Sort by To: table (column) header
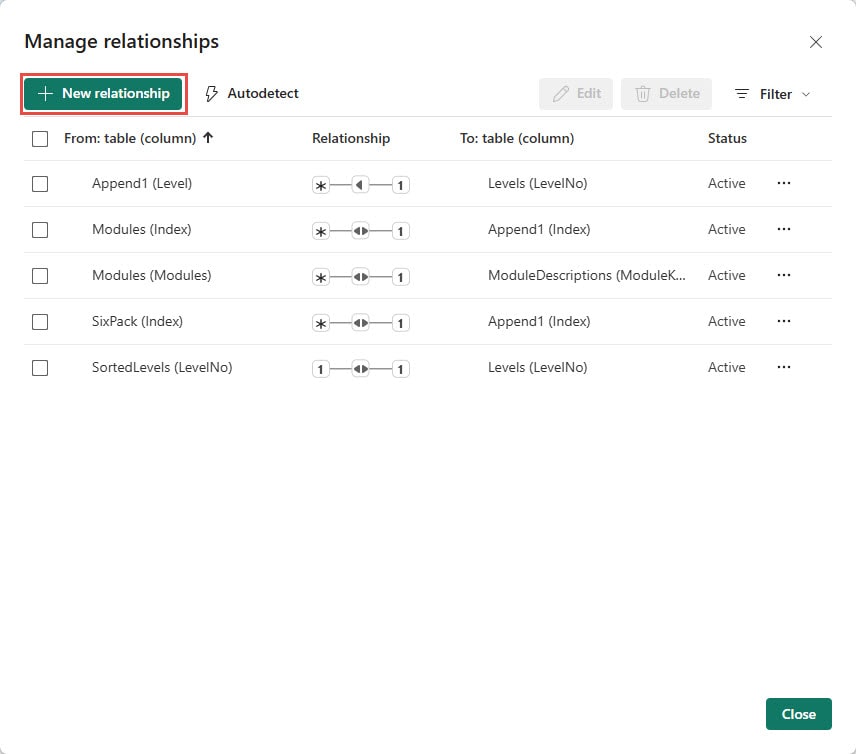The height and width of the screenshot is (754, 856). 517,139
